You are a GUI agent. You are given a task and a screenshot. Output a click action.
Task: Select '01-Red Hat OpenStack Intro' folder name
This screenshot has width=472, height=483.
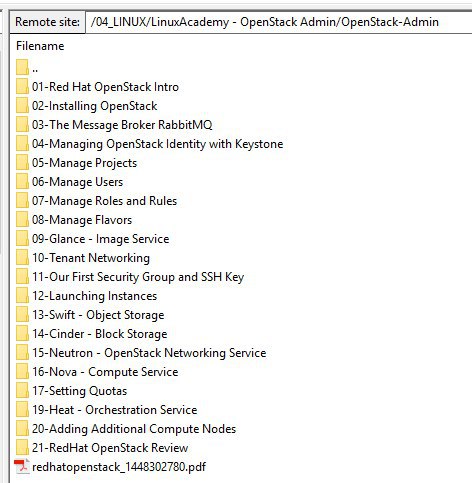105,87
